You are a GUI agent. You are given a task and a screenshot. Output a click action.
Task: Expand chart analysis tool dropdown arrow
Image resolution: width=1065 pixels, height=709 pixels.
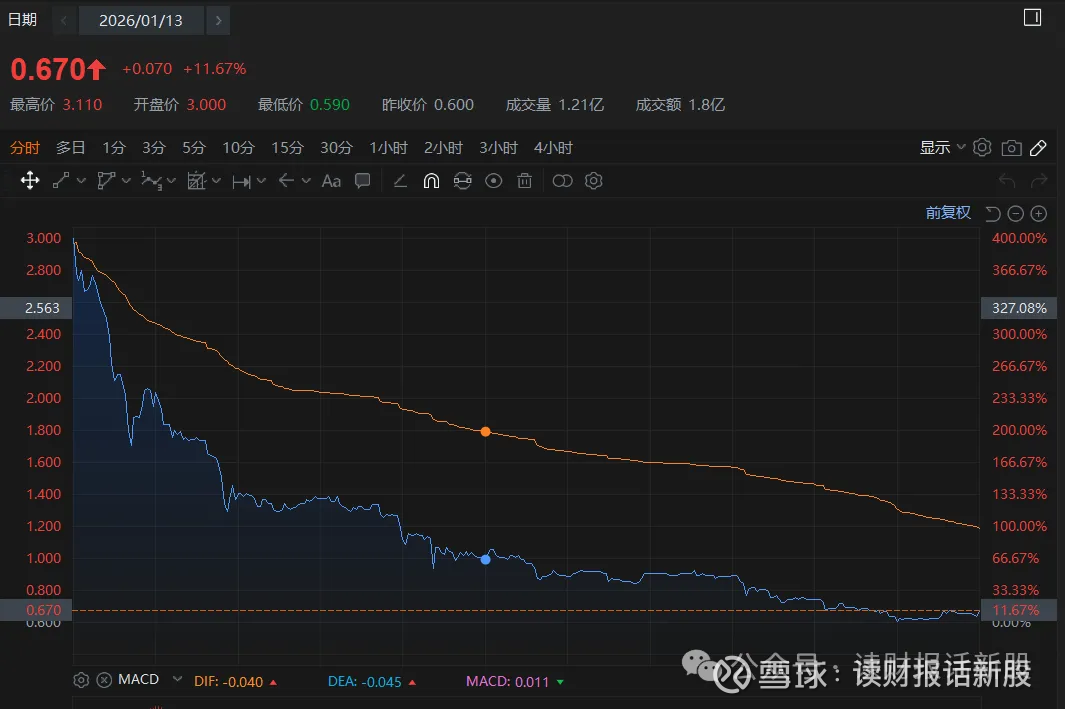click(x=216, y=181)
